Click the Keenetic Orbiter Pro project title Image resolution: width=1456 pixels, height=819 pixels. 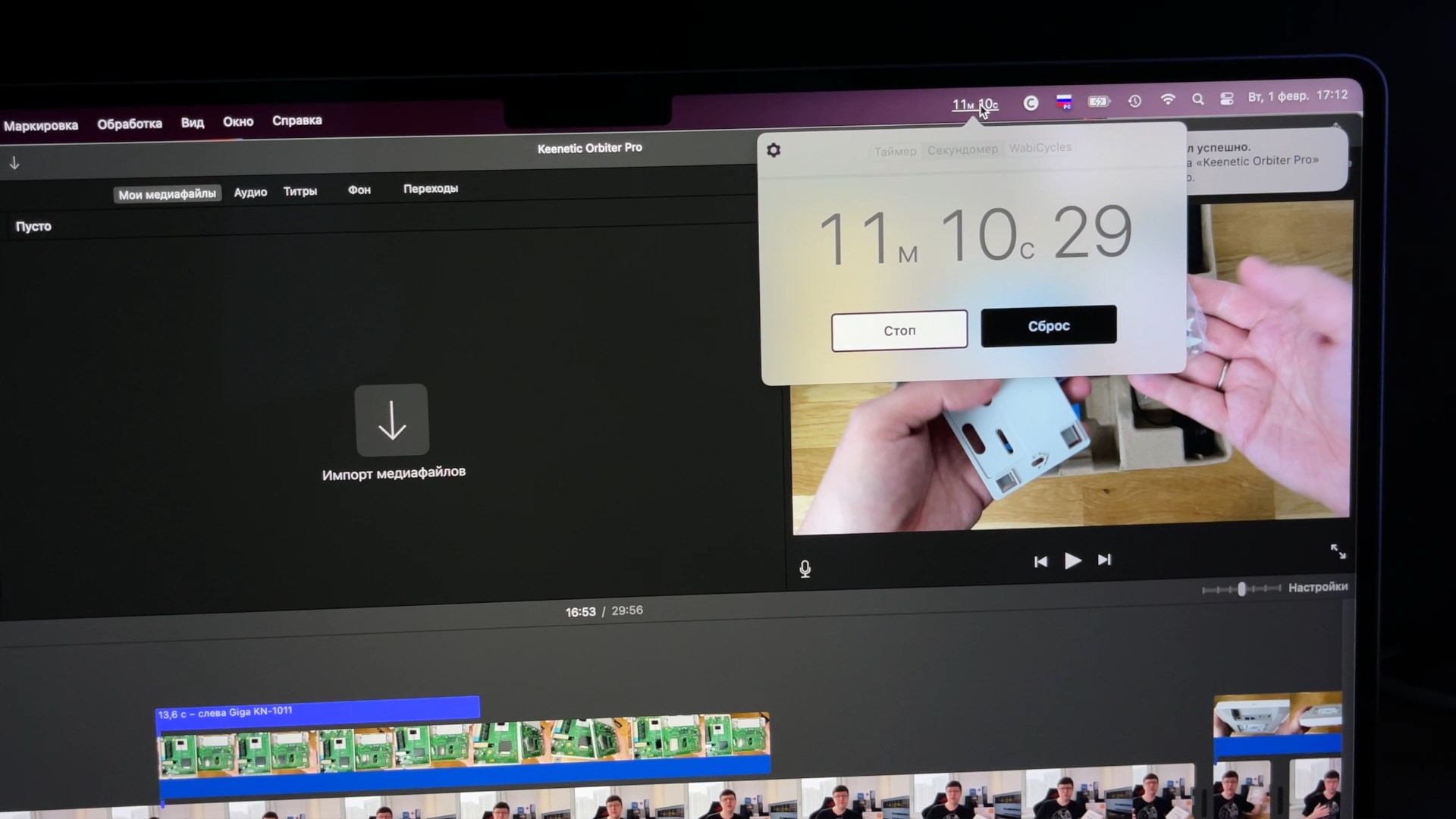590,148
